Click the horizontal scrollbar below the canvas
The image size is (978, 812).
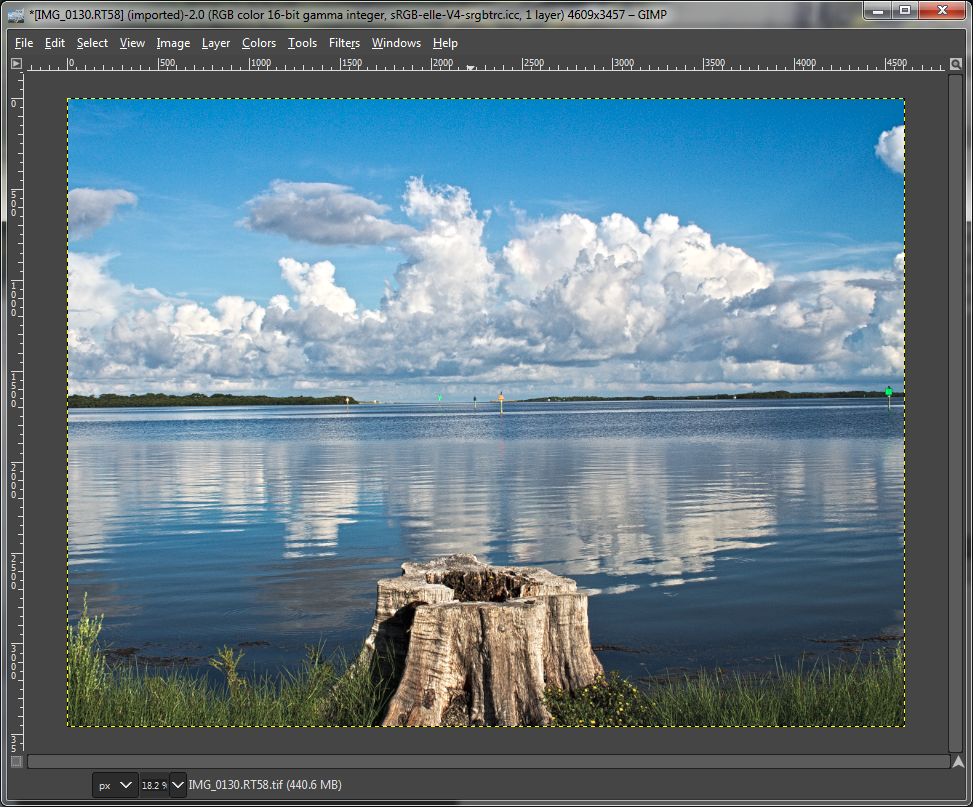click(x=488, y=761)
